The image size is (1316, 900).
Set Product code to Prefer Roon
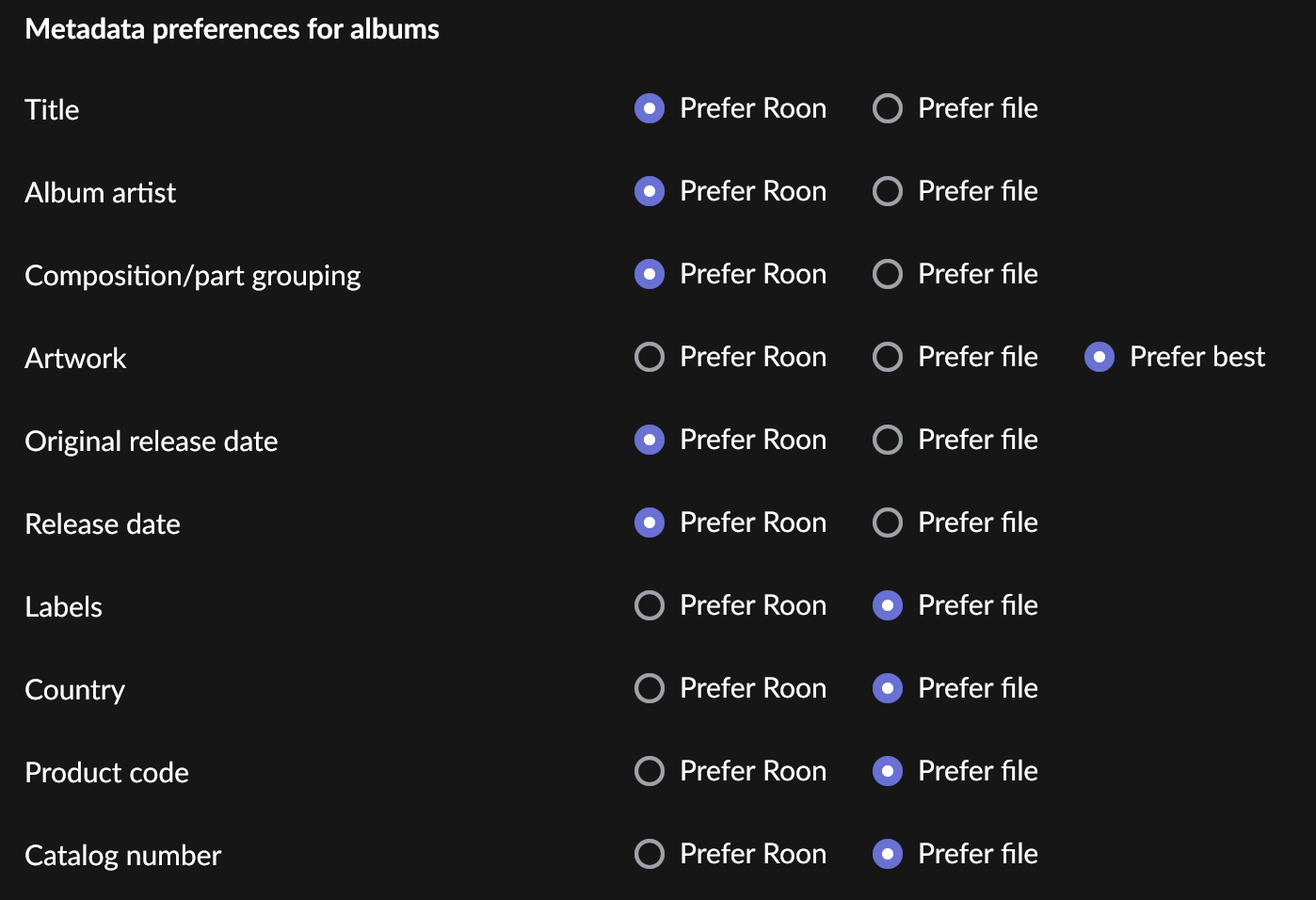650,771
